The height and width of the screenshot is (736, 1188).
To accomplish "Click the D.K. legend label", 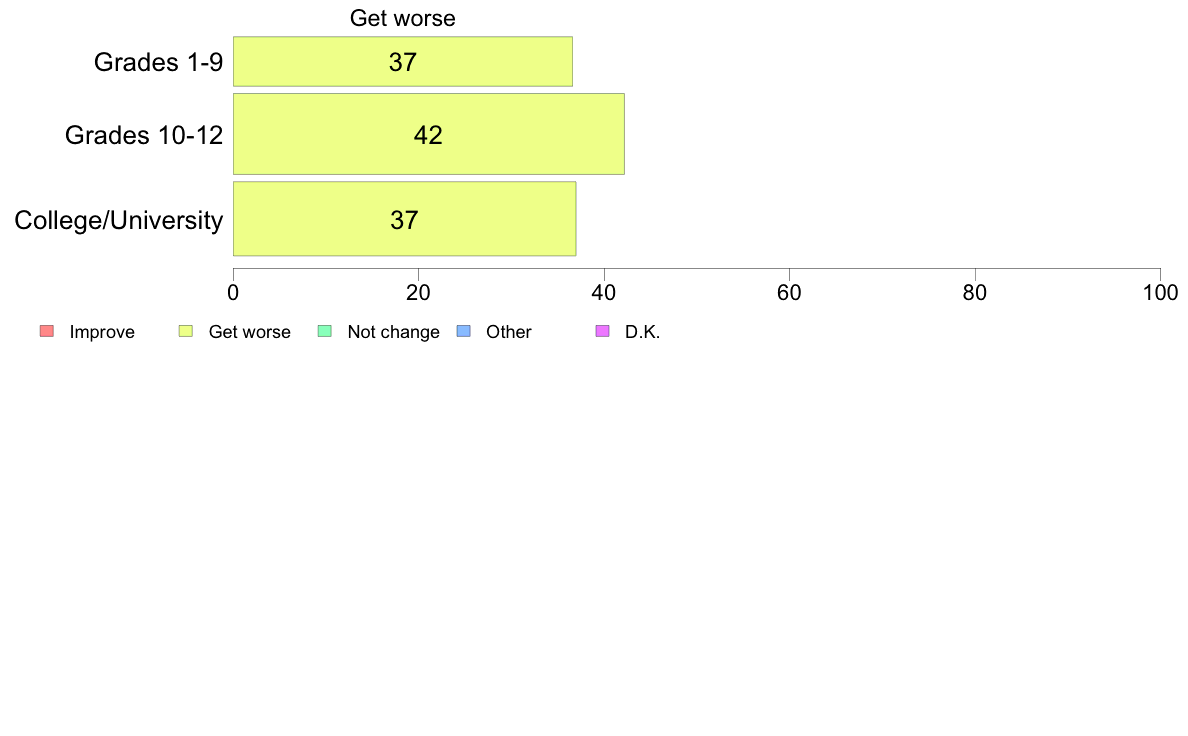I will pos(642,332).
